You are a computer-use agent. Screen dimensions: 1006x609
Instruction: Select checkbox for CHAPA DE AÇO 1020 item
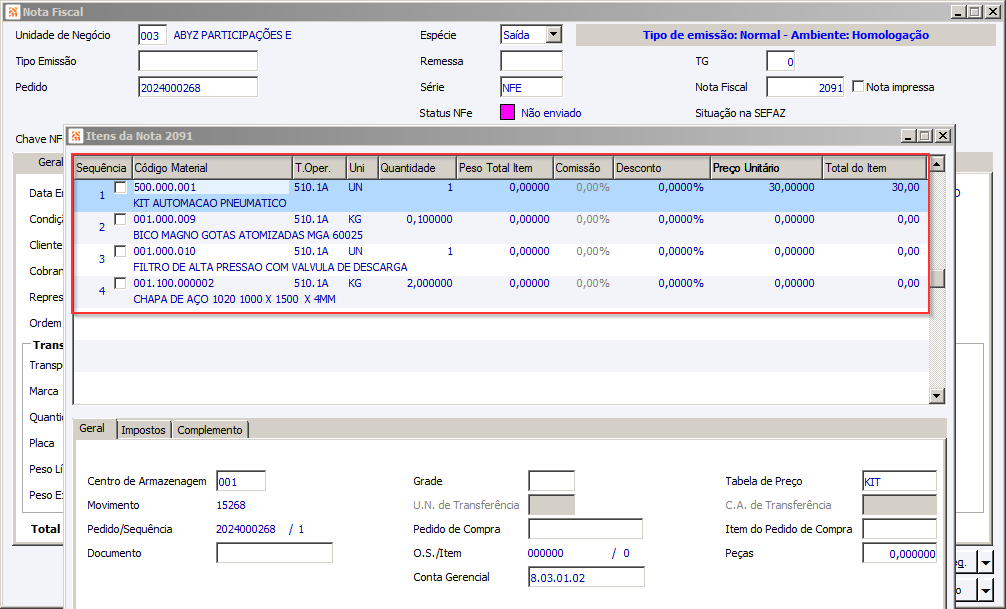[x=121, y=284]
